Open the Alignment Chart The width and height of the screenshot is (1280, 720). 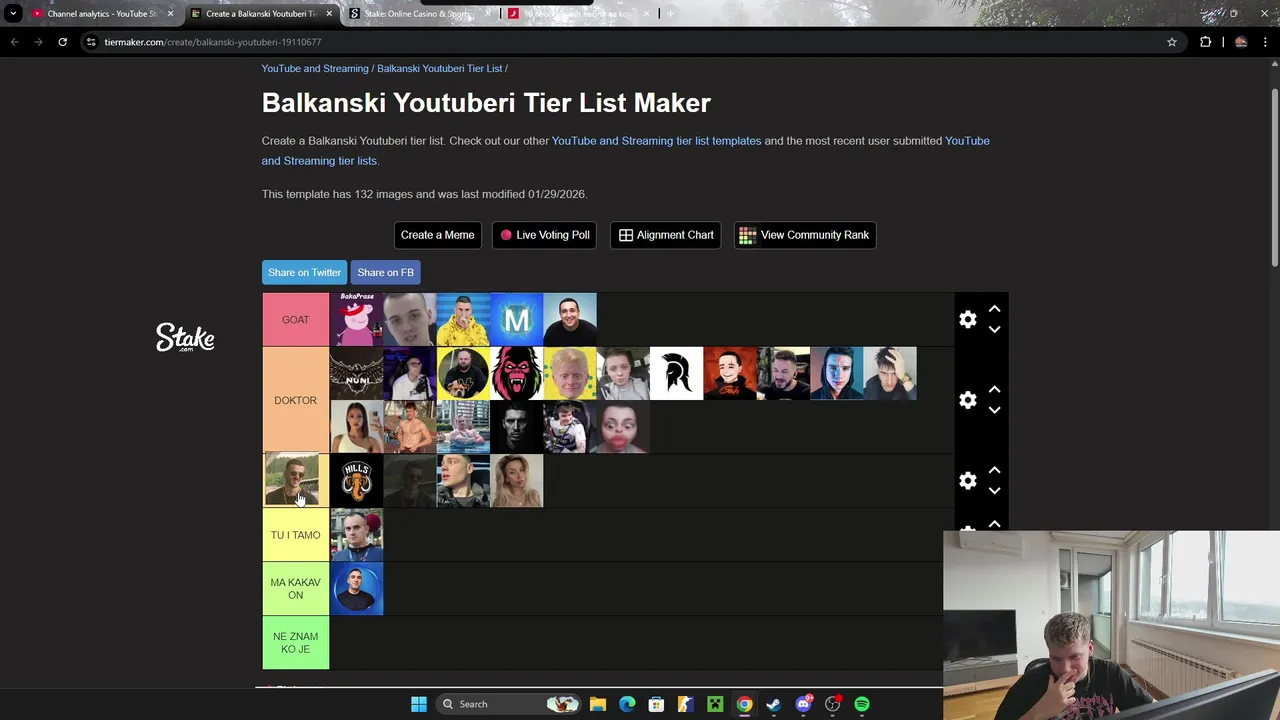coord(666,235)
